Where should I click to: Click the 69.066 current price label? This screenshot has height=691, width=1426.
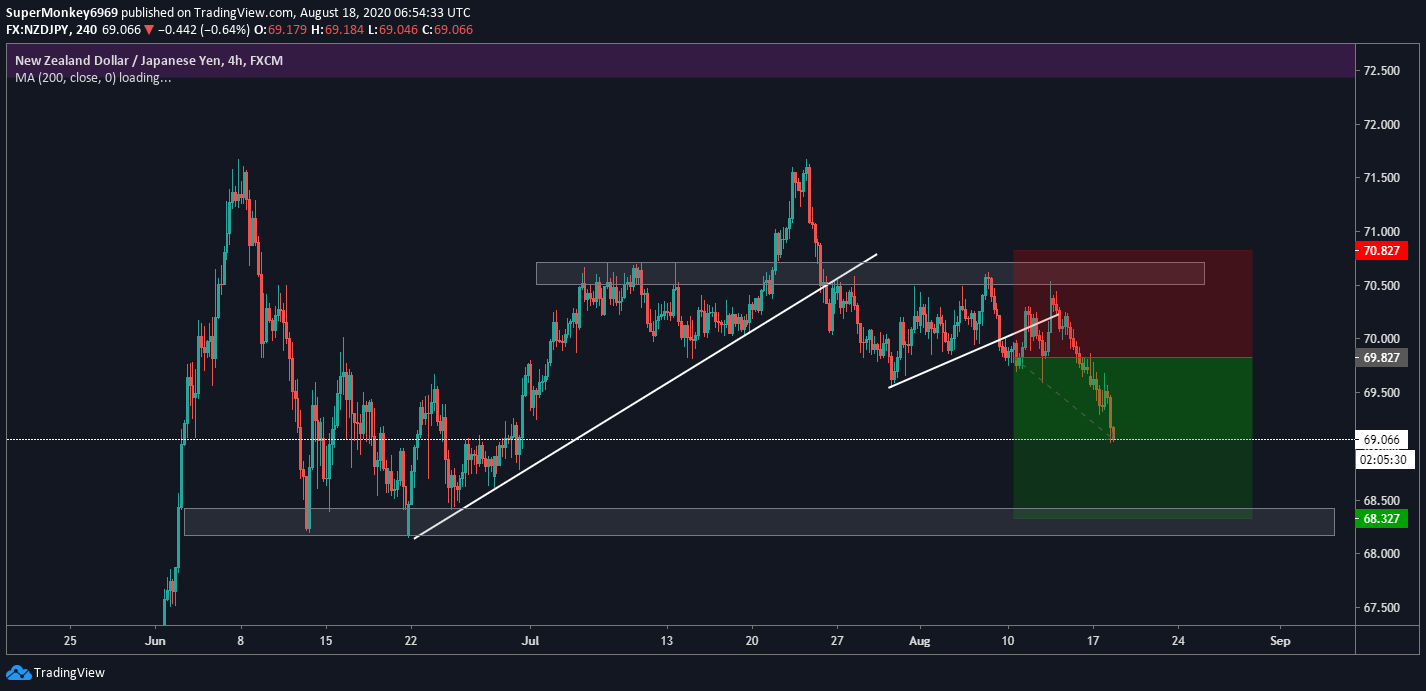point(1381,439)
